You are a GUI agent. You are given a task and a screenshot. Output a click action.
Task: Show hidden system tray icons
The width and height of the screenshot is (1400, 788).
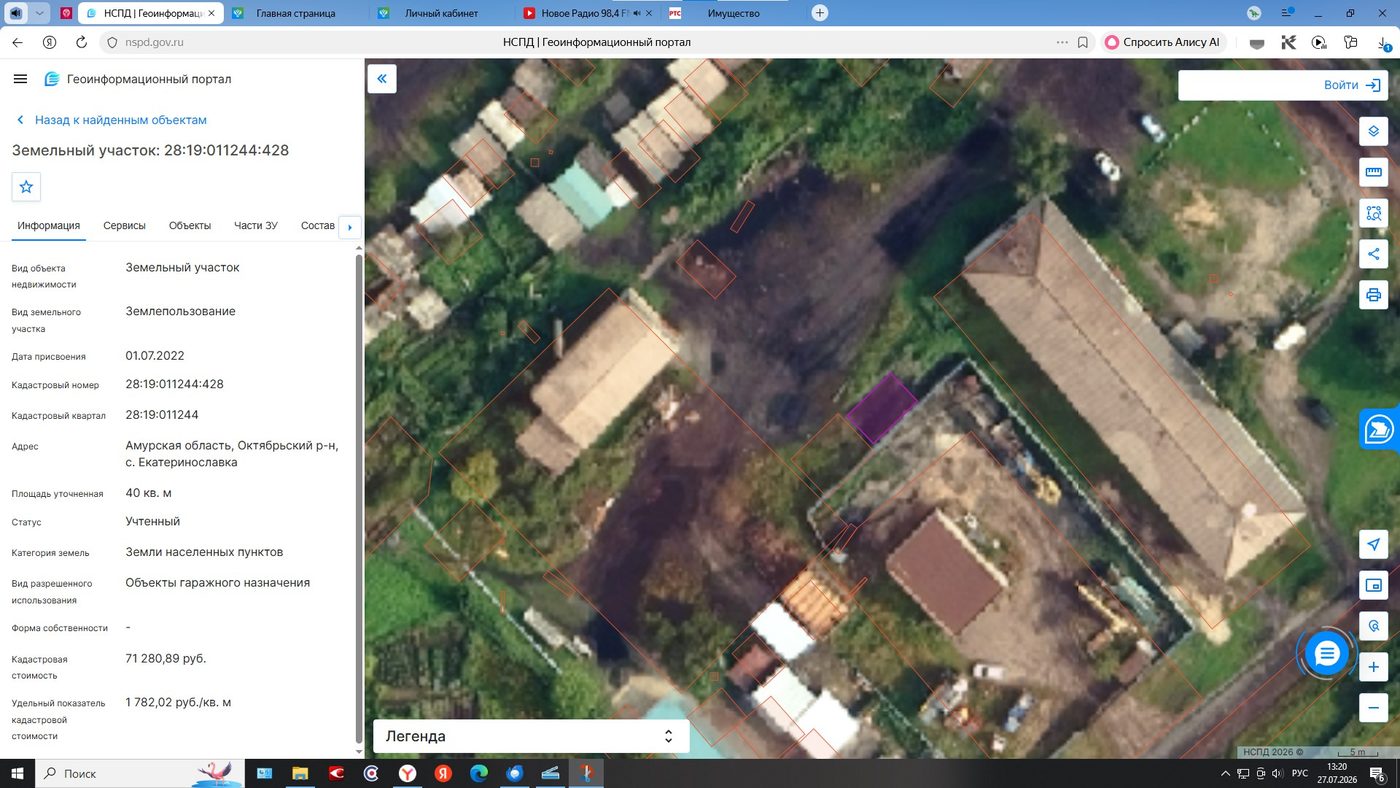click(x=1225, y=773)
